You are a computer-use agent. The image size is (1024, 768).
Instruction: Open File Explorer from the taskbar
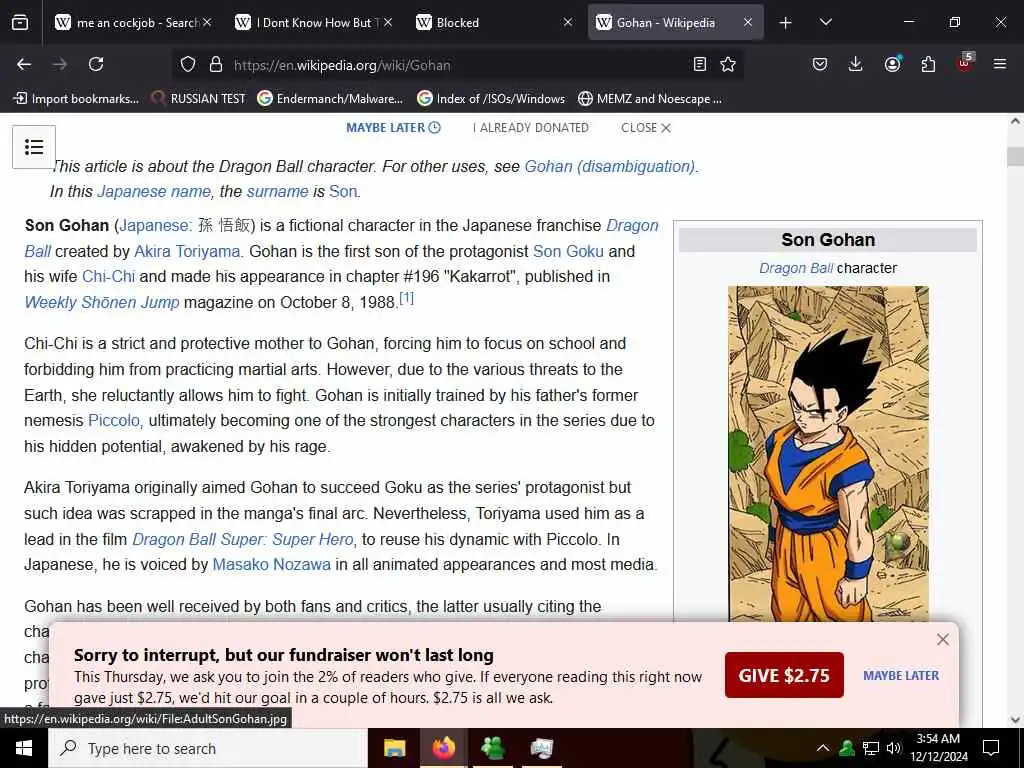[x=394, y=748]
